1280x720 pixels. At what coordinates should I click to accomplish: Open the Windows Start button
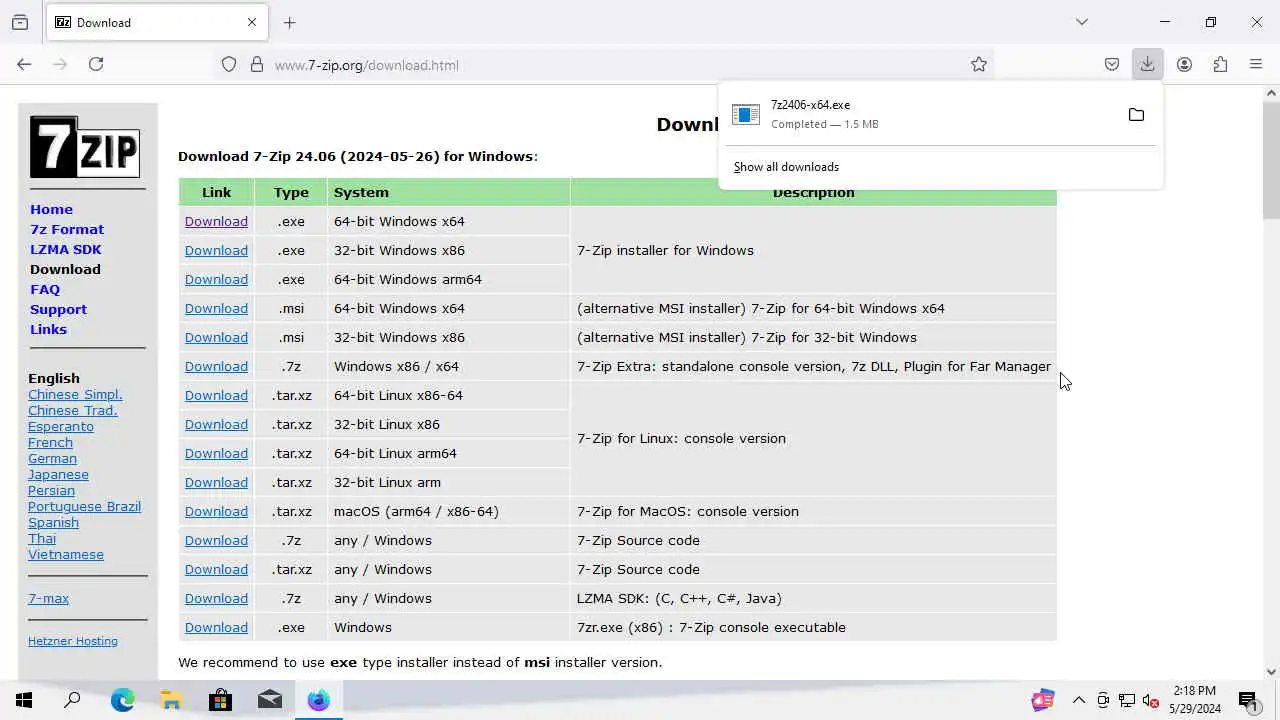pos(24,700)
